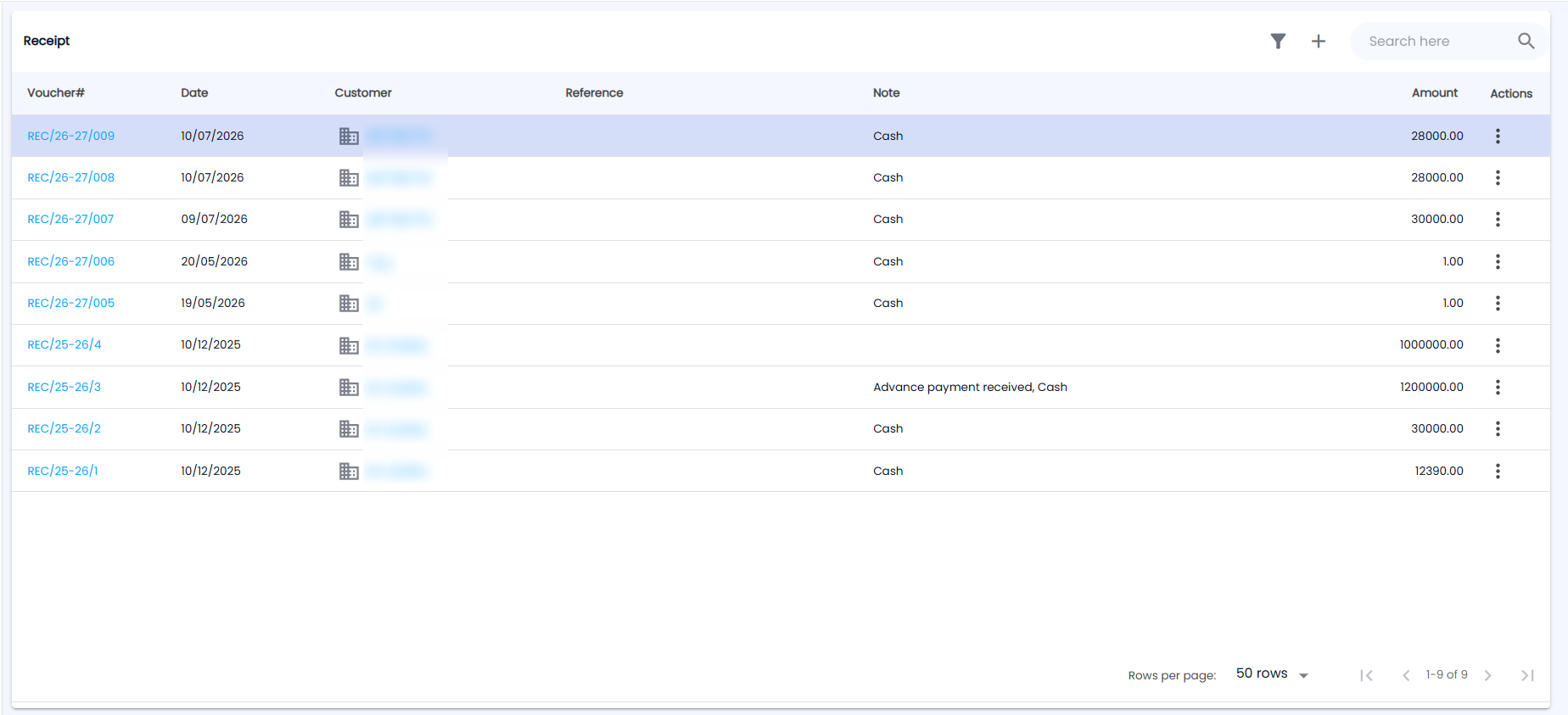Open voucher REC/25-26/2
The width and height of the screenshot is (1568, 715).
(x=64, y=428)
